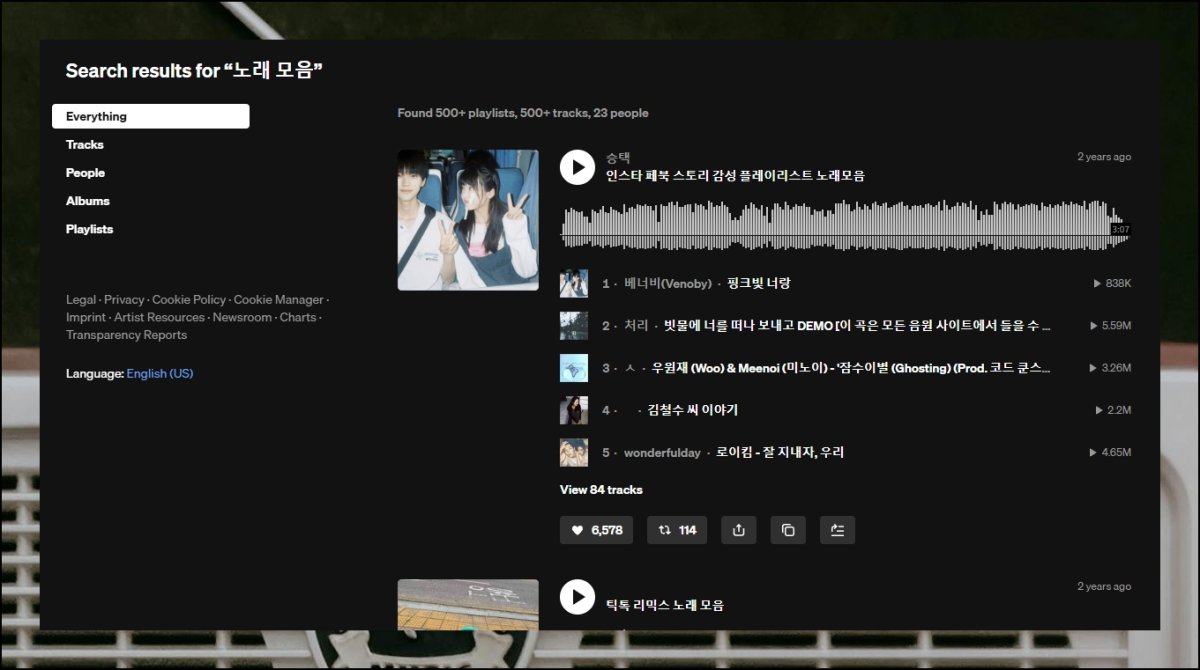Seek within the playlist waveform
Image resolution: width=1200 pixels, height=670 pixels.
845,223
